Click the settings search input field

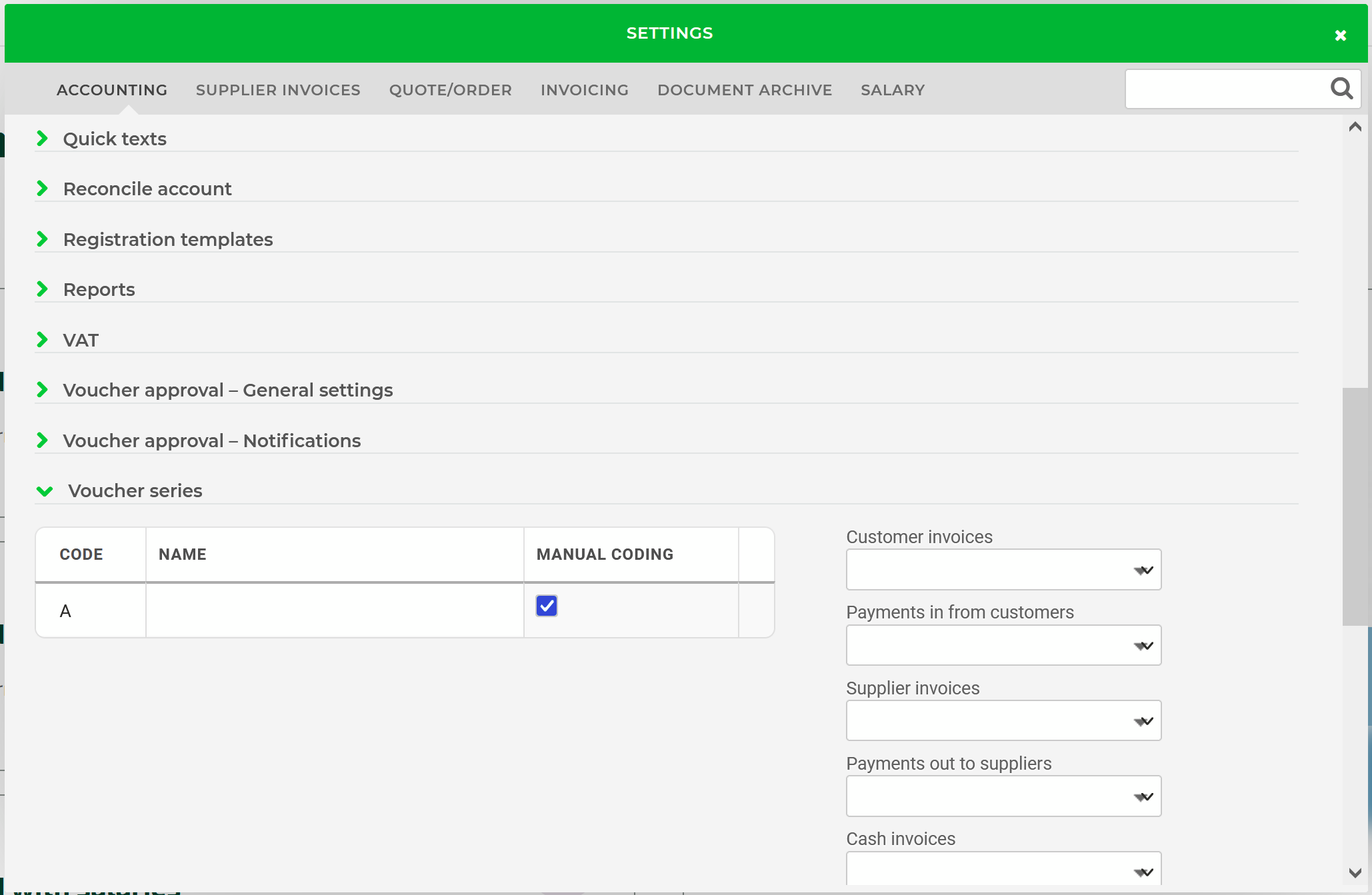point(1225,89)
